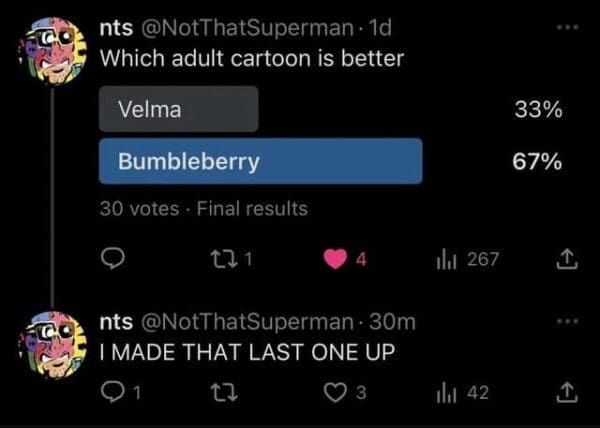This screenshot has width=600, height=428.
Task: Open the 30m timestamp of the second tweet
Action: point(393,321)
